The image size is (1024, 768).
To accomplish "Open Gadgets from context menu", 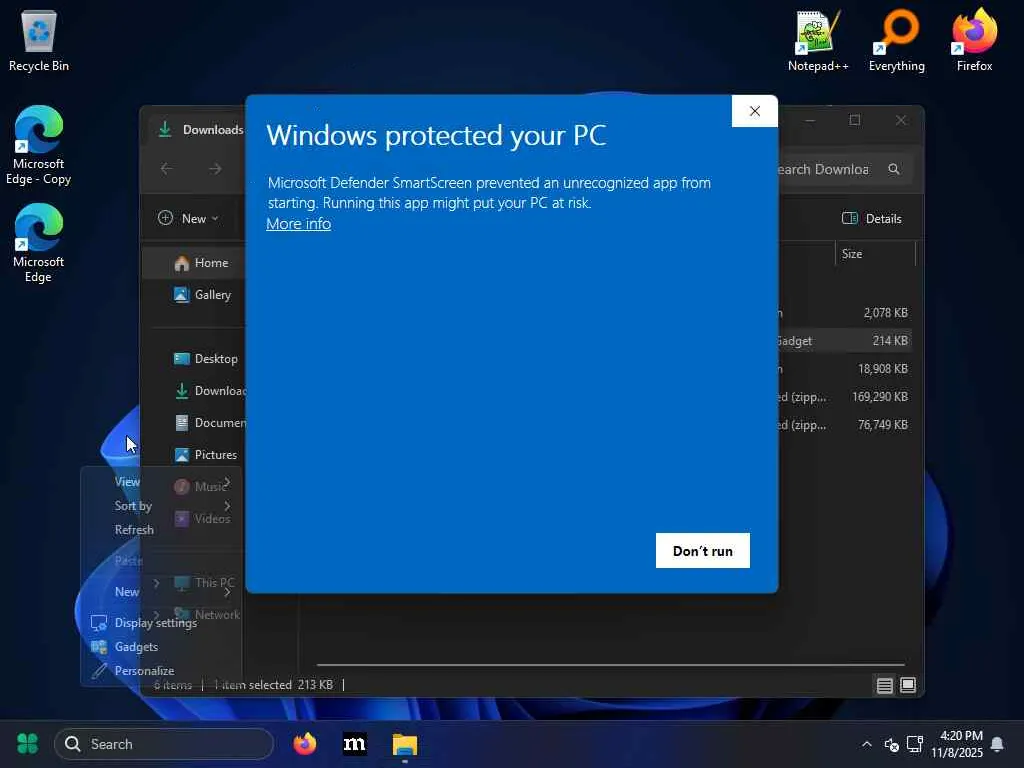I will click(161, 647).
